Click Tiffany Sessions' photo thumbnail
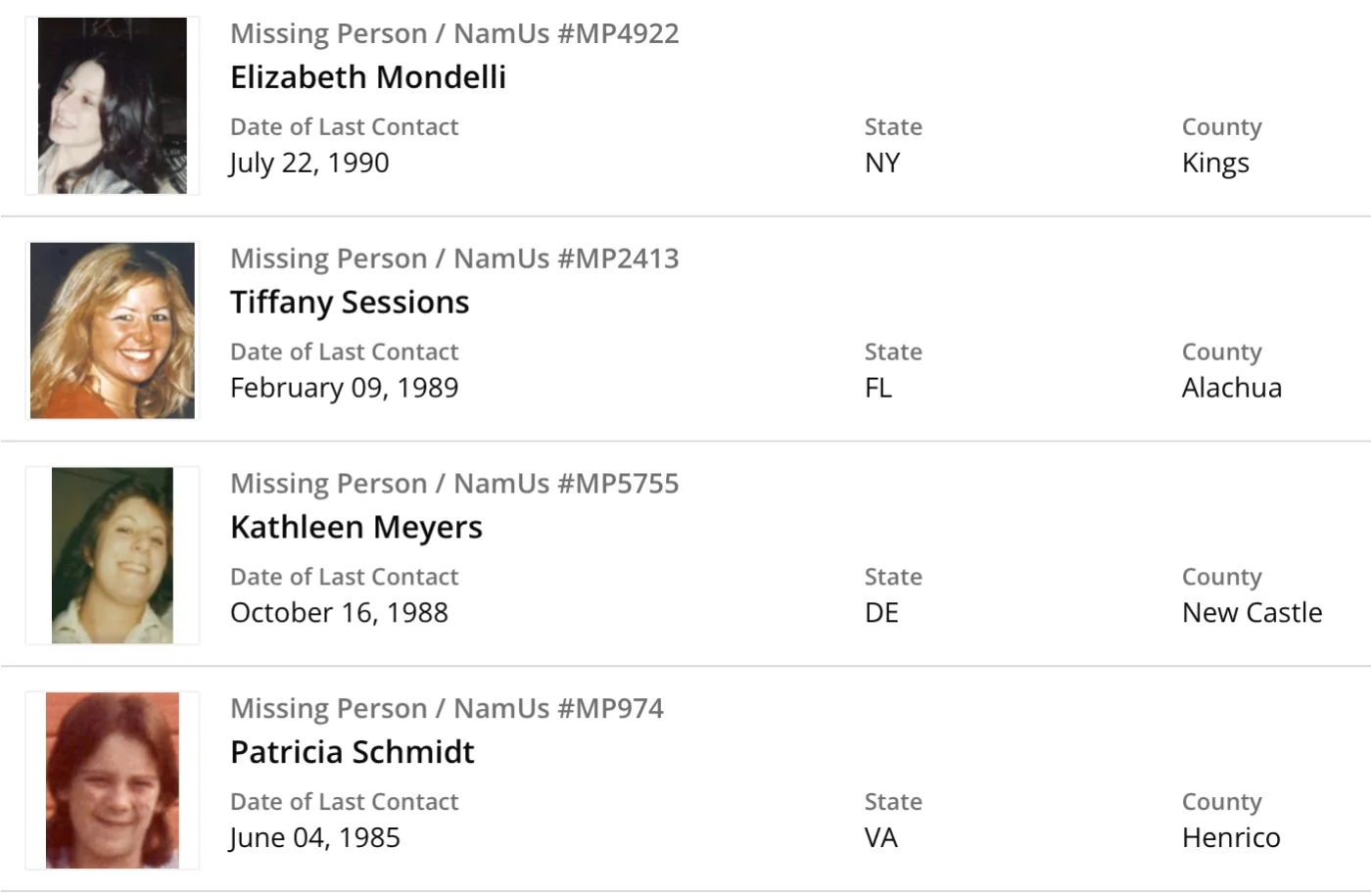The image size is (1371, 896). pyautogui.click(x=113, y=331)
